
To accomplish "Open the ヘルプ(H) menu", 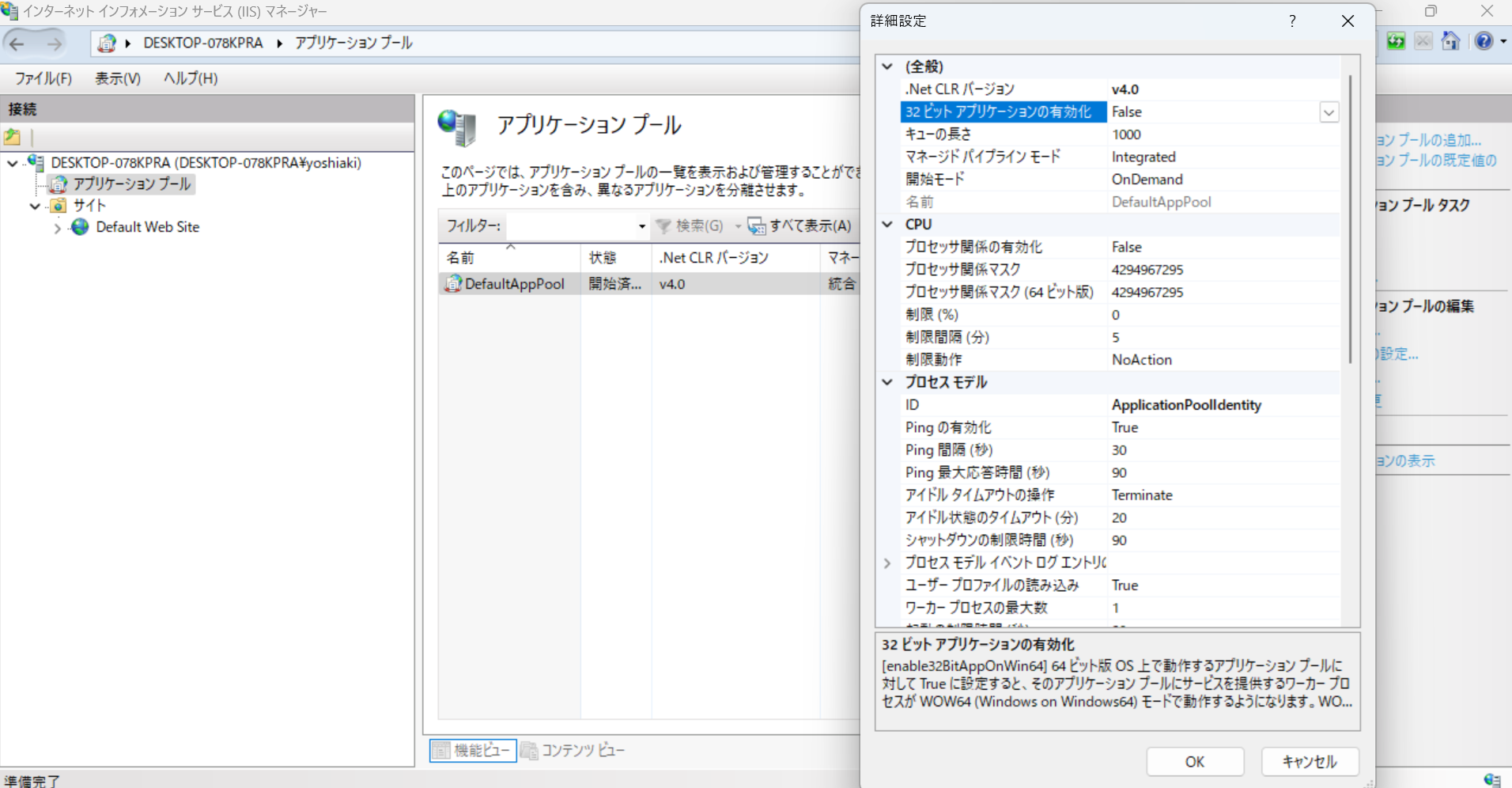I will (191, 78).
